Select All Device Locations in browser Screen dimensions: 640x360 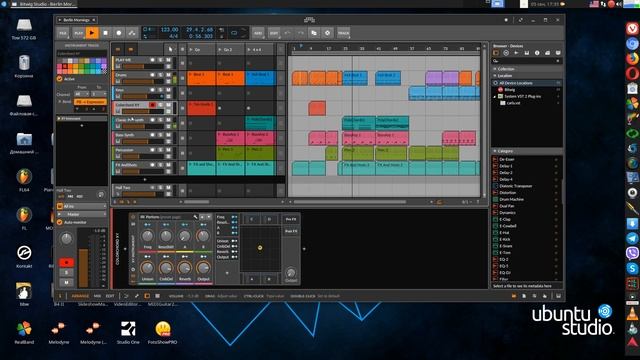pyautogui.click(x=527, y=83)
